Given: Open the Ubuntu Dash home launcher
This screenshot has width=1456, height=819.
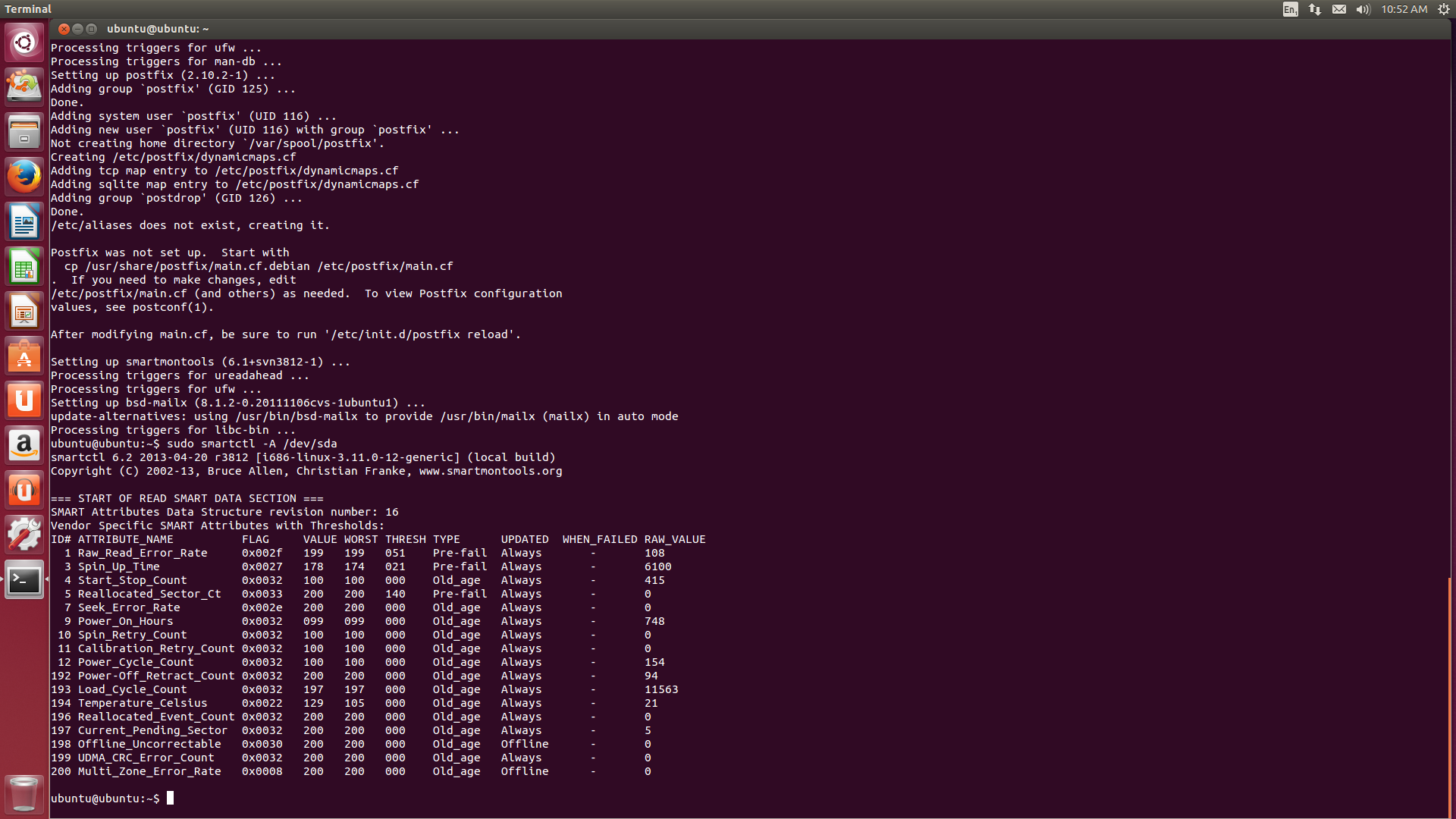Looking at the screenshot, I should [24, 42].
